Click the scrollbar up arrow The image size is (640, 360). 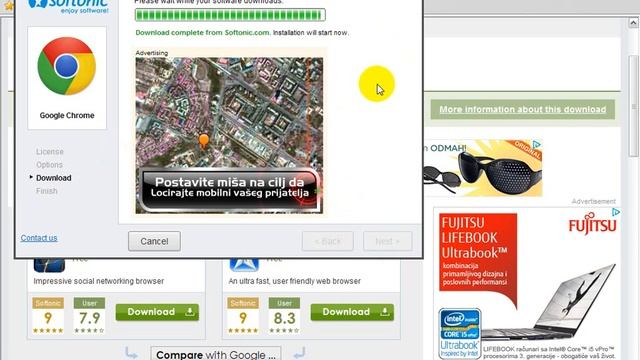pyautogui.click(x=633, y=23)
